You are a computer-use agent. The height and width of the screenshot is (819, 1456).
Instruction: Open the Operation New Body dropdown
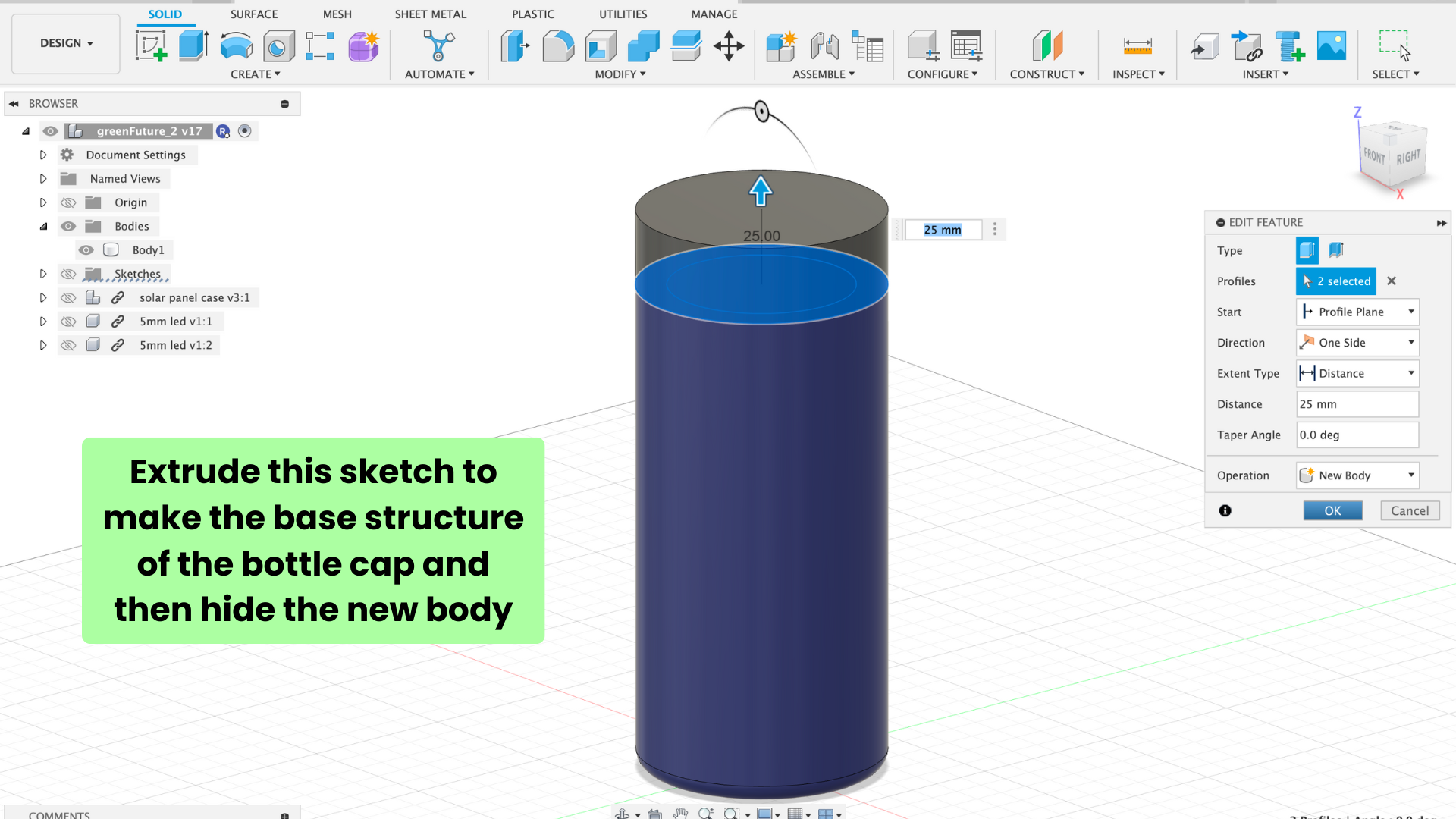1357,475
